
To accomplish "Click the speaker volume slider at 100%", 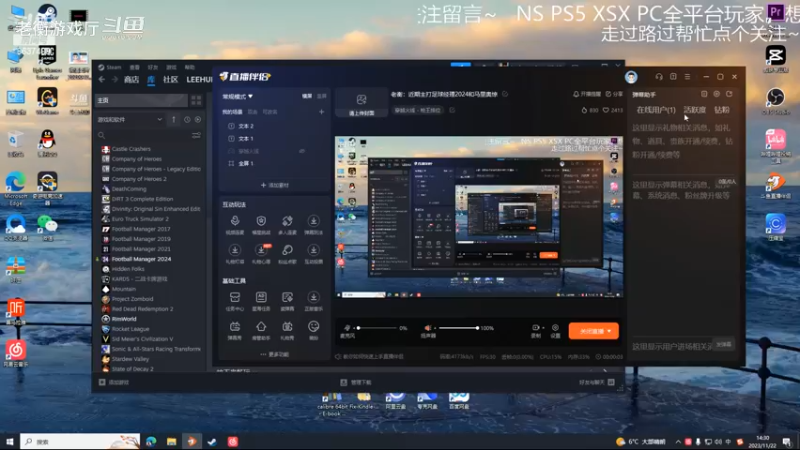I will (x=458, y=328).
